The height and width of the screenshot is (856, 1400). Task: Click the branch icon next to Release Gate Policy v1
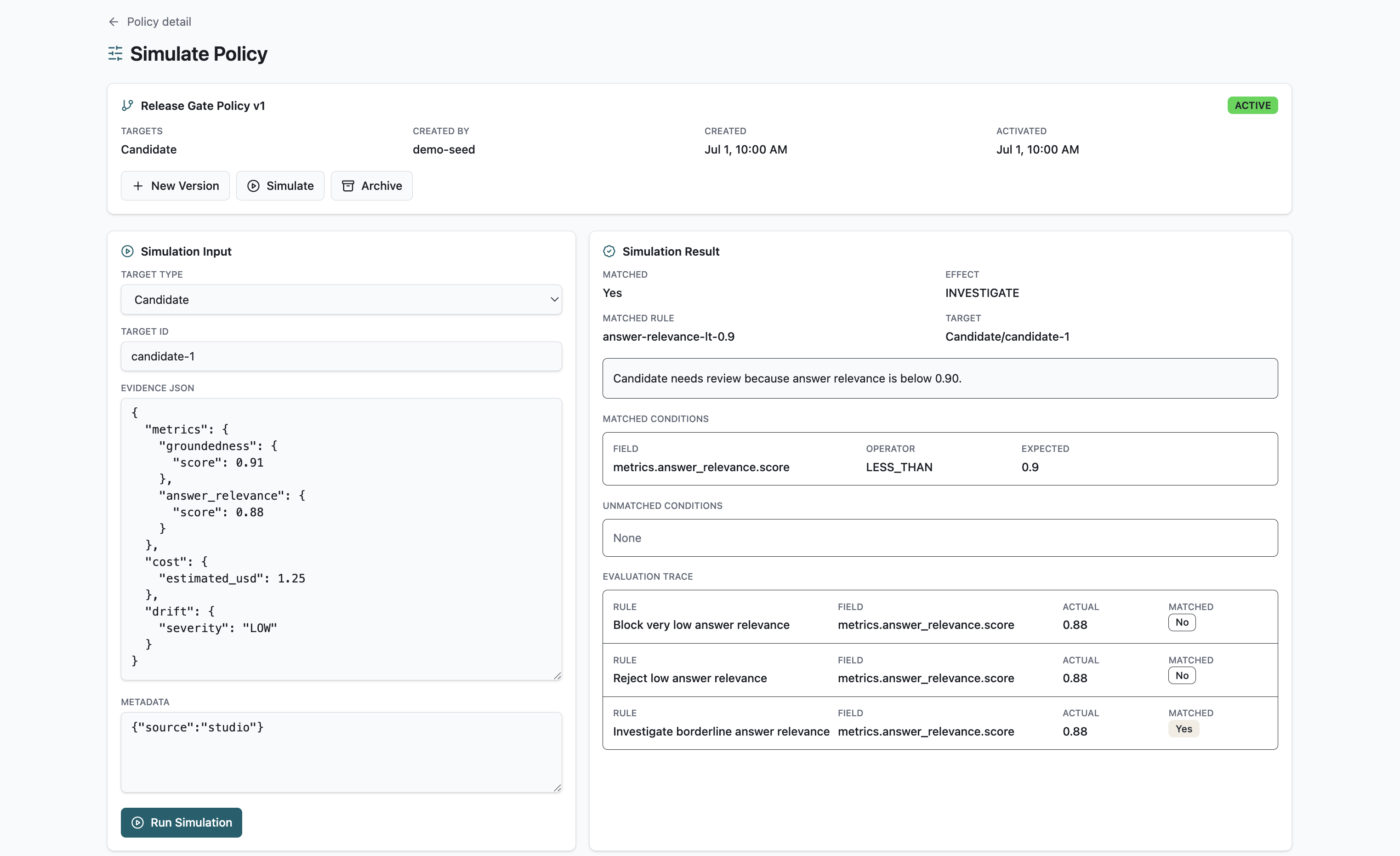point(127,106)
